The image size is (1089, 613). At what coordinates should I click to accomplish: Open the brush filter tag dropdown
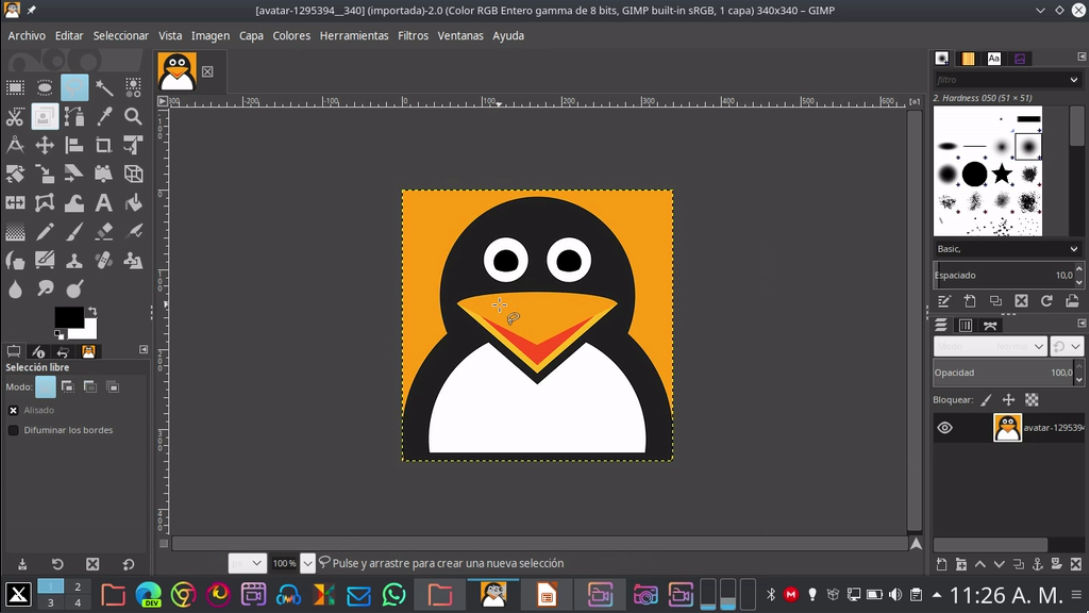(1074, 80)
